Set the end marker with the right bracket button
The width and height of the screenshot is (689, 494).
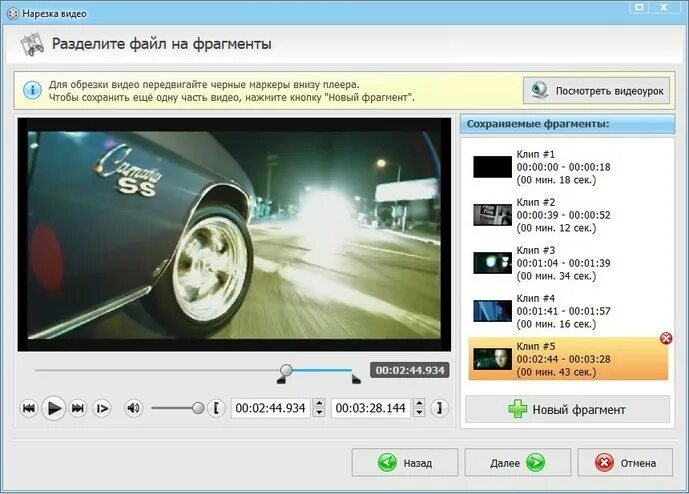439,408
